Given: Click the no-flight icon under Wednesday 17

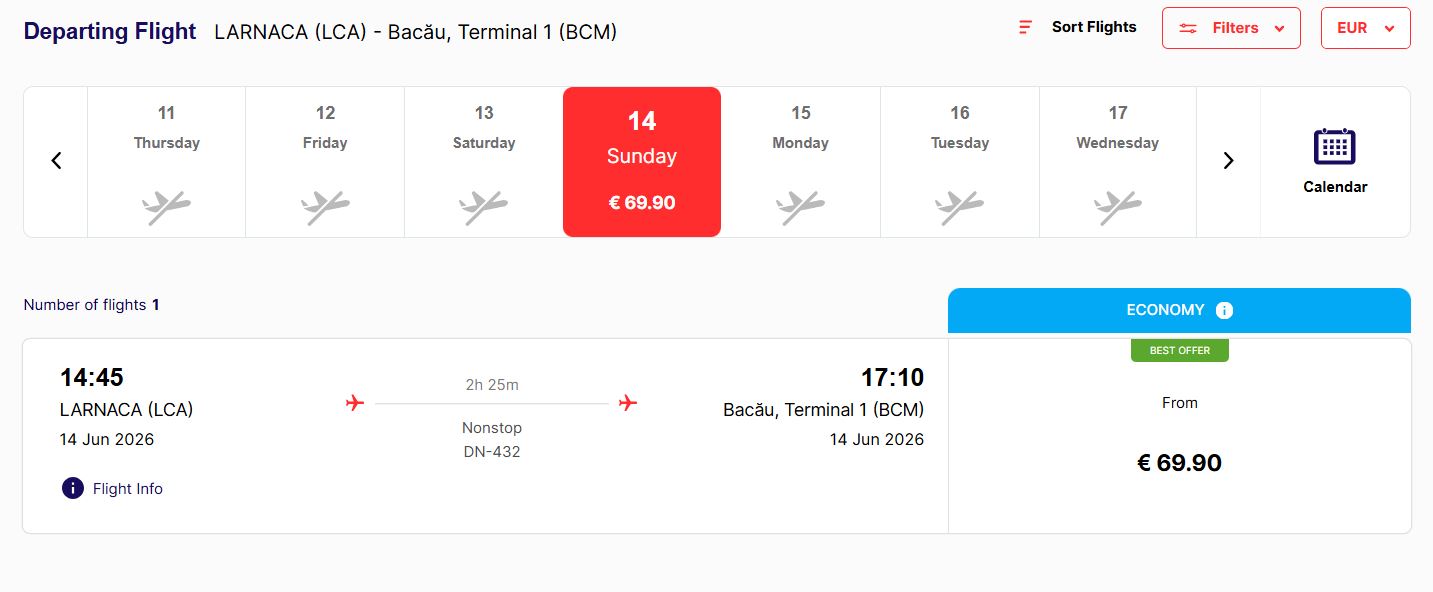Looking at the screenshot, I should [x=1117, y=207].
